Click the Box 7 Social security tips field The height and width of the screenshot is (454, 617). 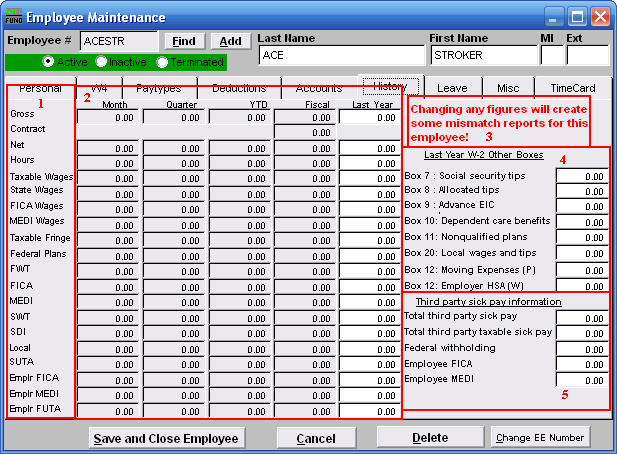click(x=581, y=176)
